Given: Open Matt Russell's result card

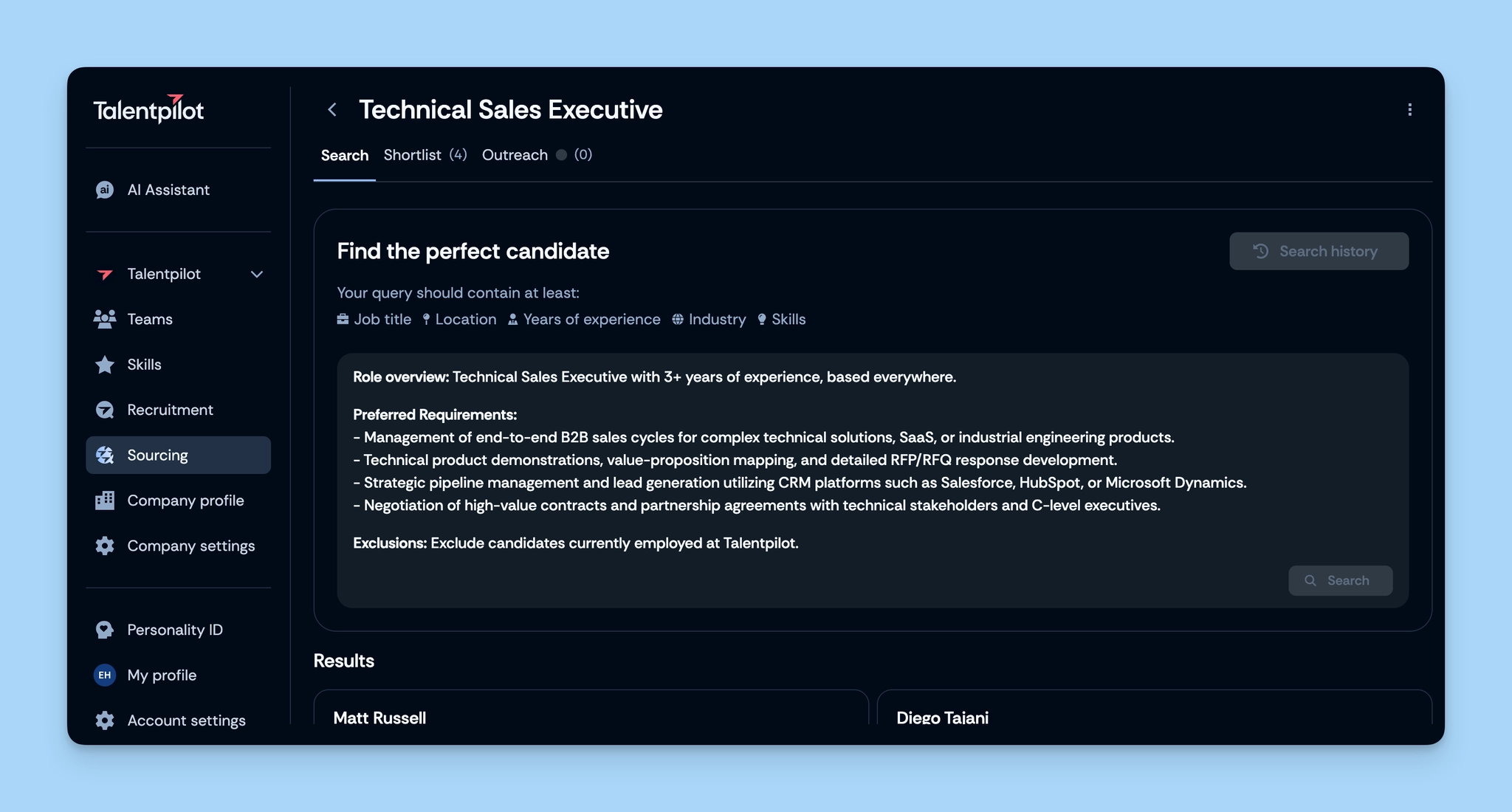Looking at the screenshot, I should click(x=591, y=707).
